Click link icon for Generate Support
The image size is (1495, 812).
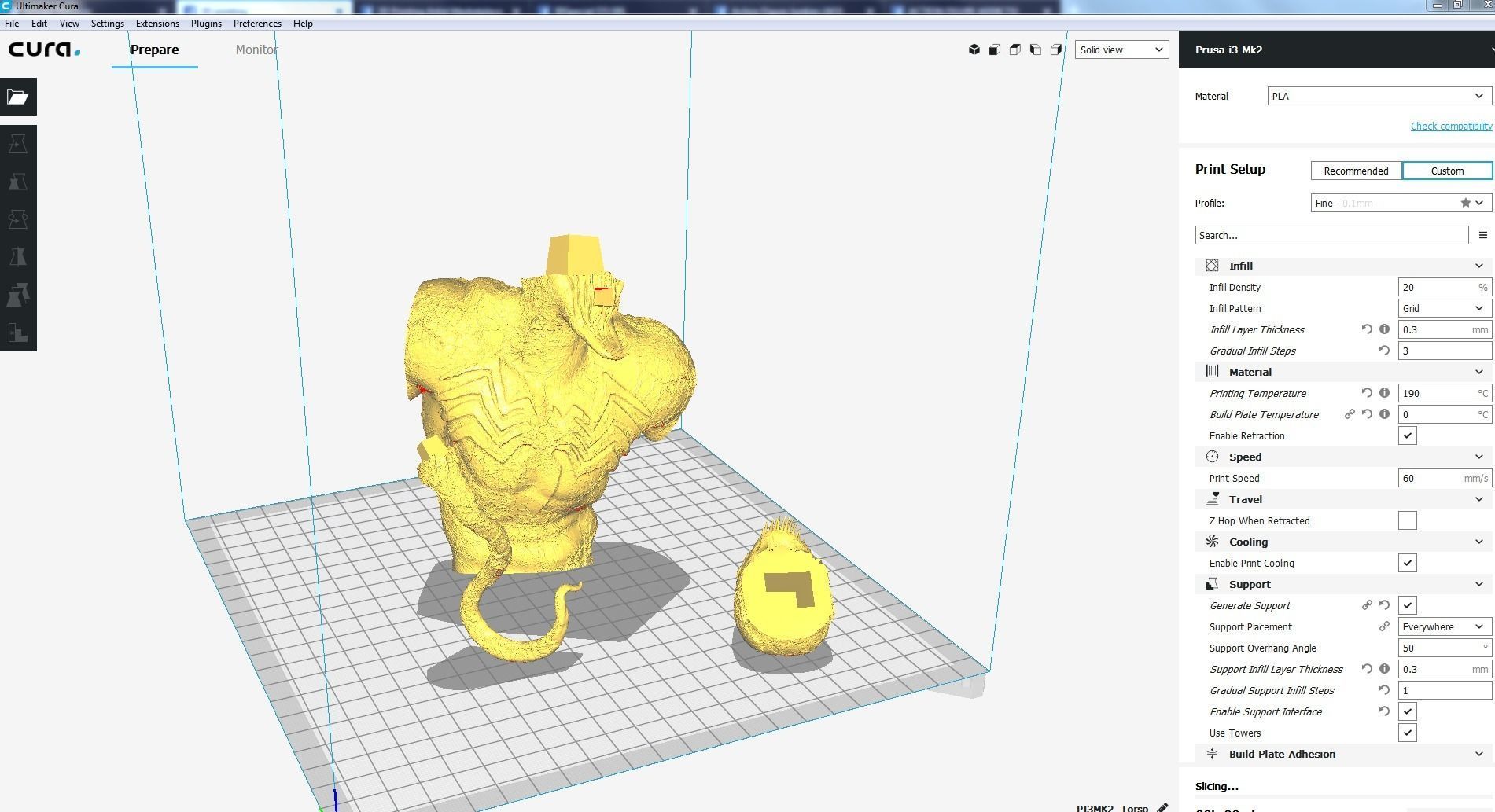pos(1367,605)
